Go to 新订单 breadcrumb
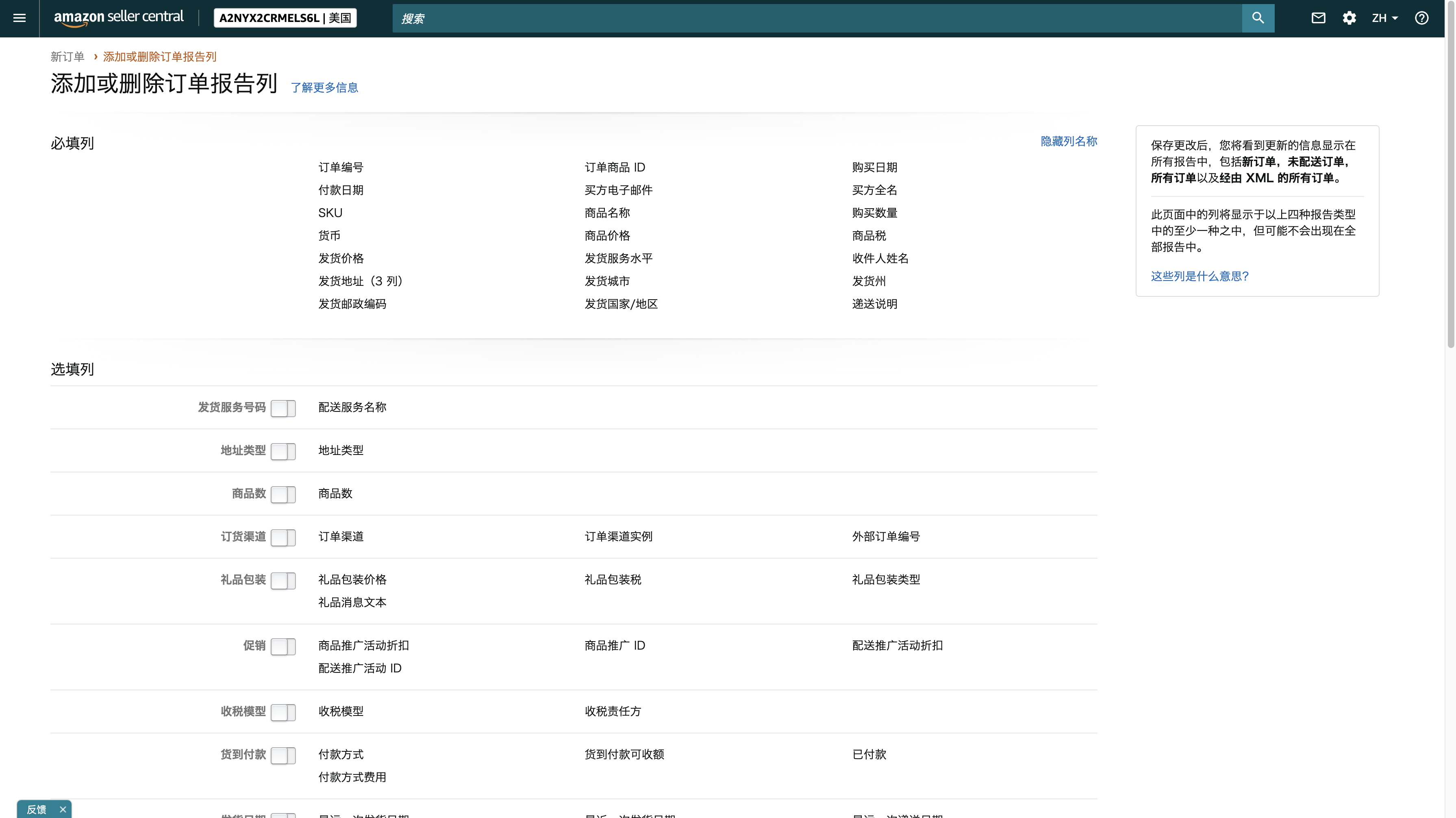 click(67, 57)
